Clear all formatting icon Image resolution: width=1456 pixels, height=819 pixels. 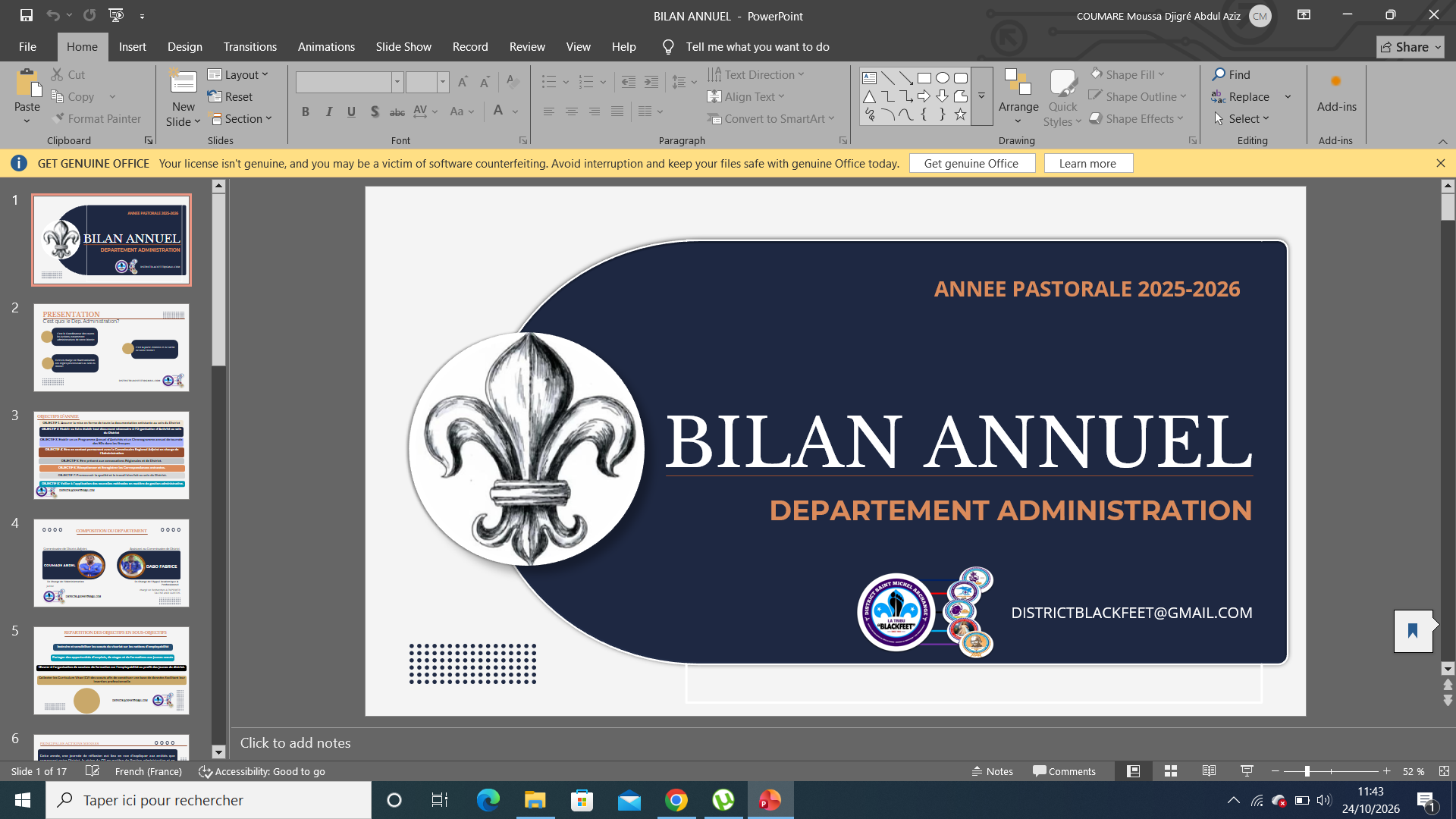[513, 82]
